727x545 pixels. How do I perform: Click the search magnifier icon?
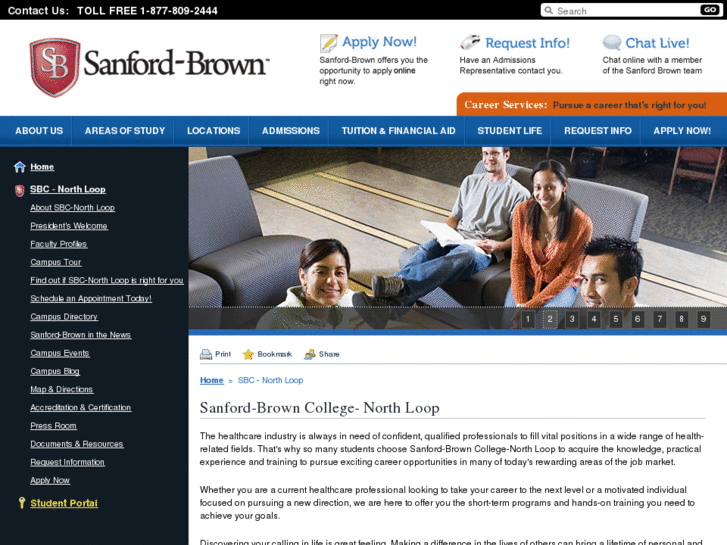[x=548, y=10]
